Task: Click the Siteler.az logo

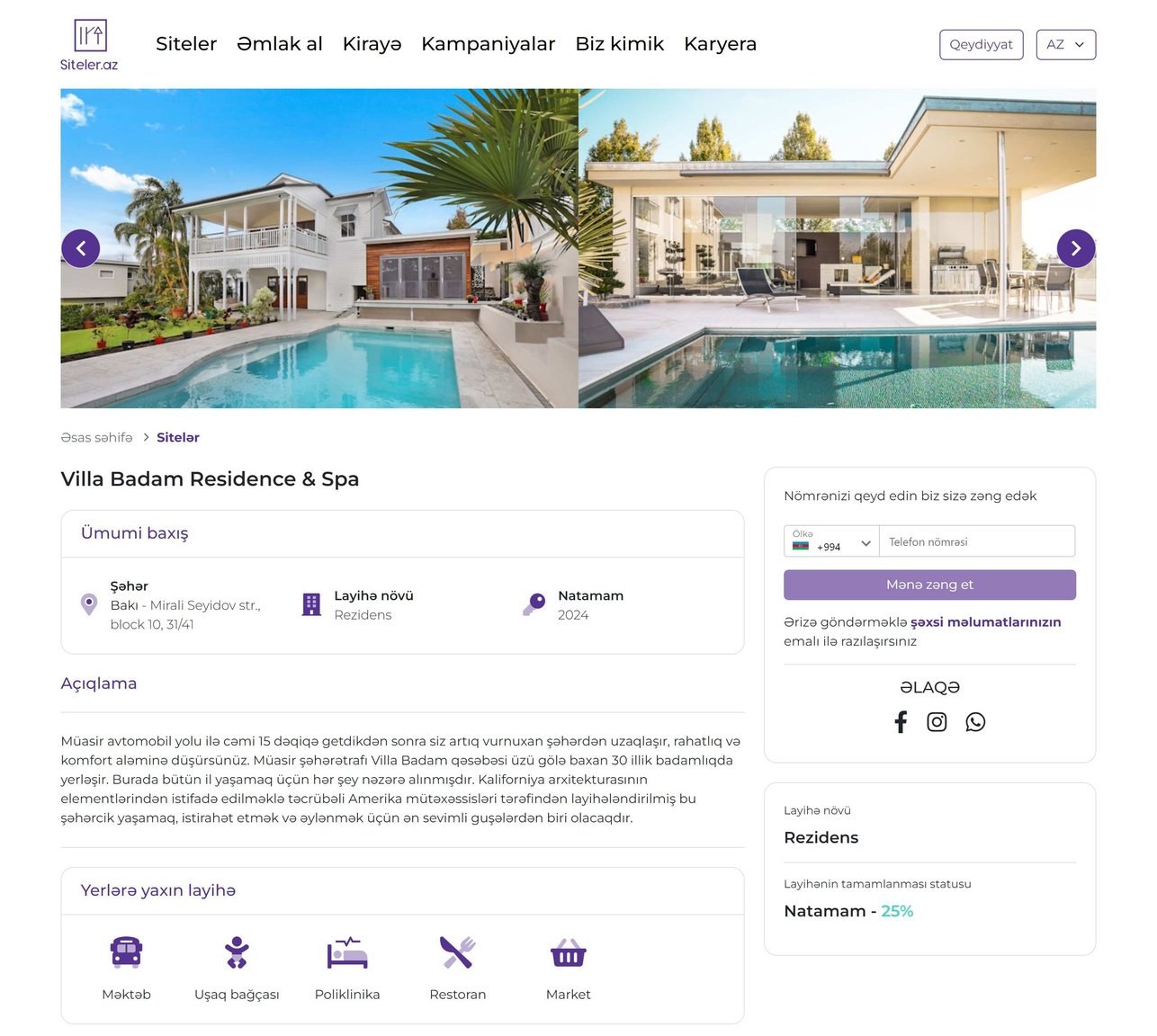Action: 89,45
